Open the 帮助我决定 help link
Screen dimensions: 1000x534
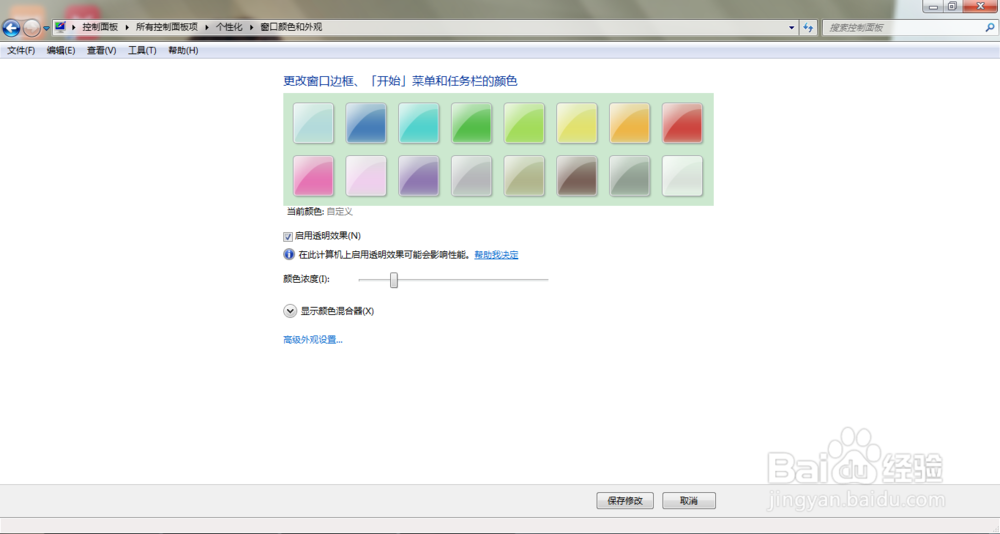(x=496, y=255)
